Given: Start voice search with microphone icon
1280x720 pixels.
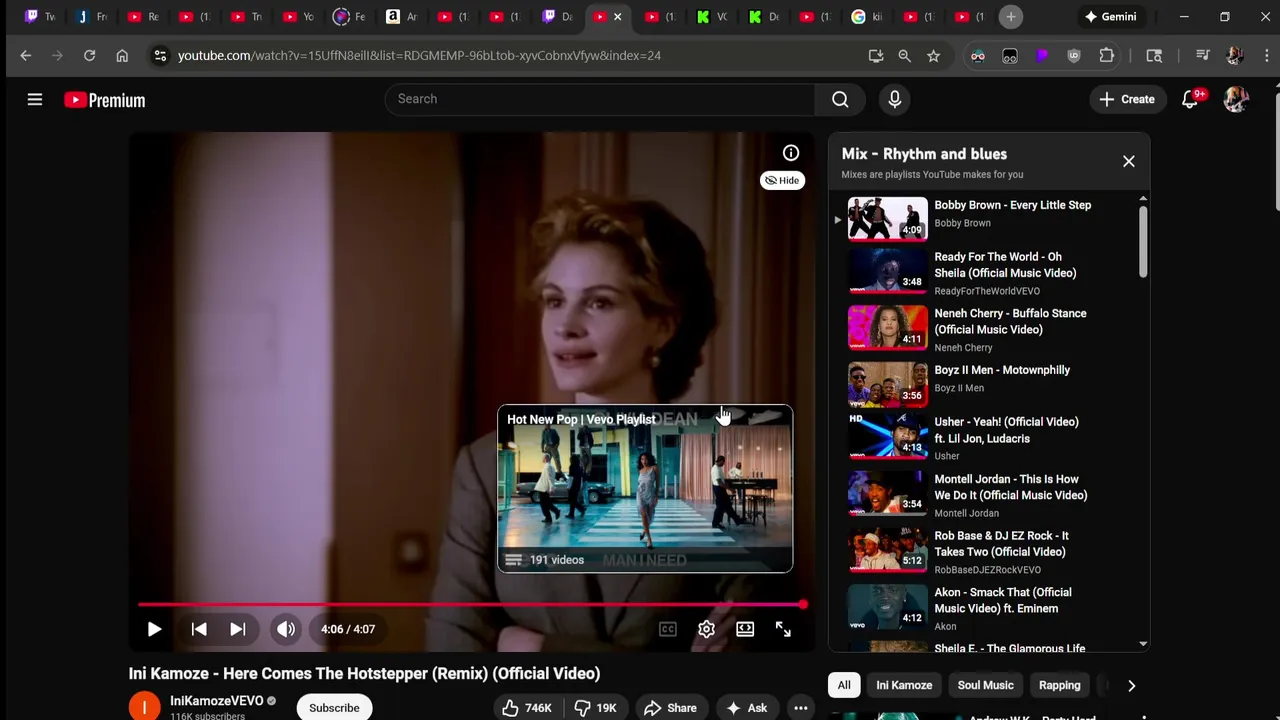Looking at the screenshot, I should 894,99.
